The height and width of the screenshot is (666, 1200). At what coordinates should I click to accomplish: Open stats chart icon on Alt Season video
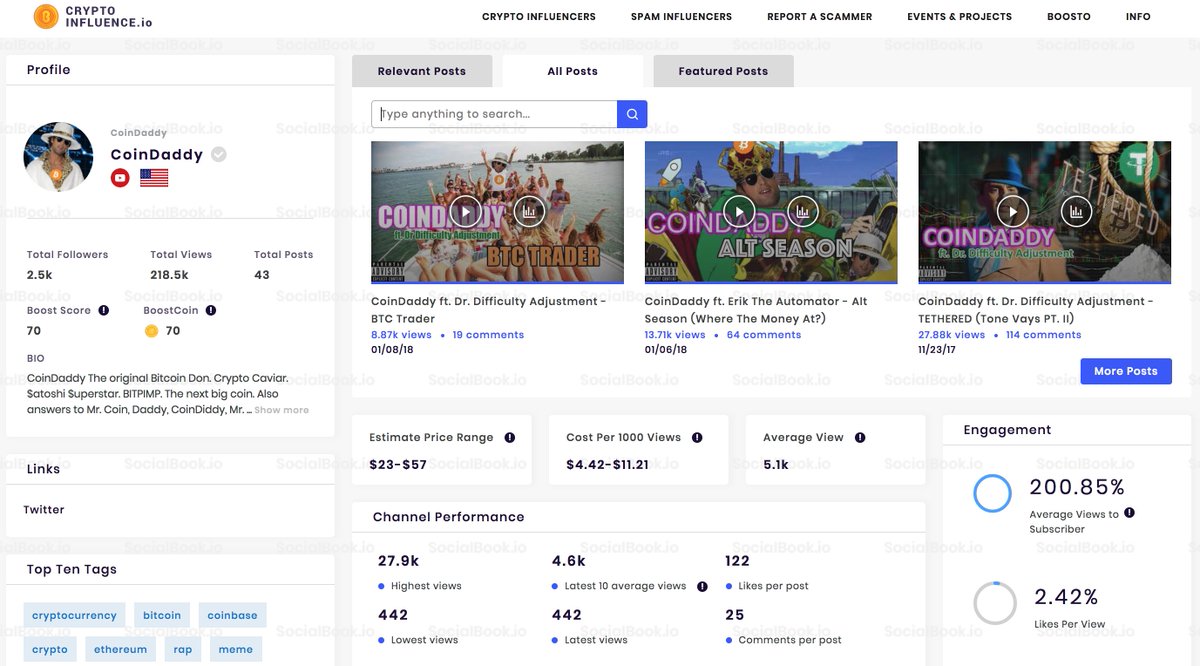pos(802,211)
